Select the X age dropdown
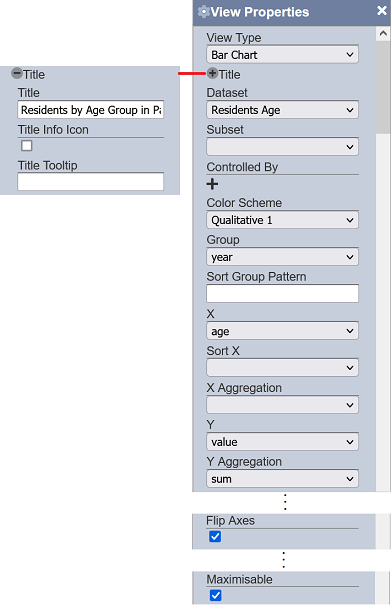The width and height of the screenshot is (391, 605). coord(283,331)
